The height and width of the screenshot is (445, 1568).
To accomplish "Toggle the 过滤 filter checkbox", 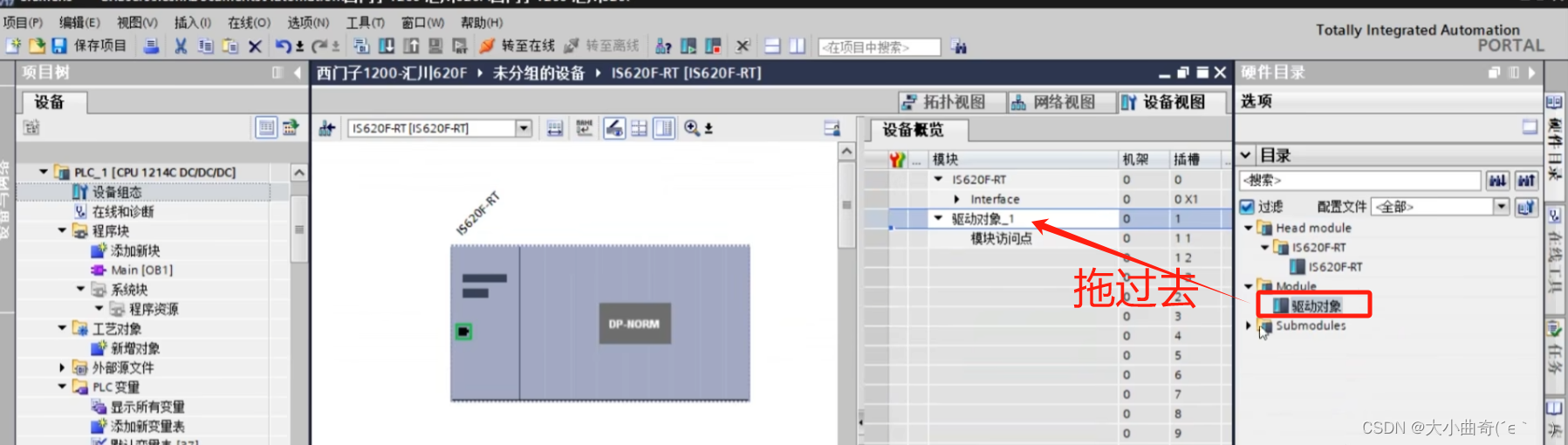I will tap(1248, 207).
